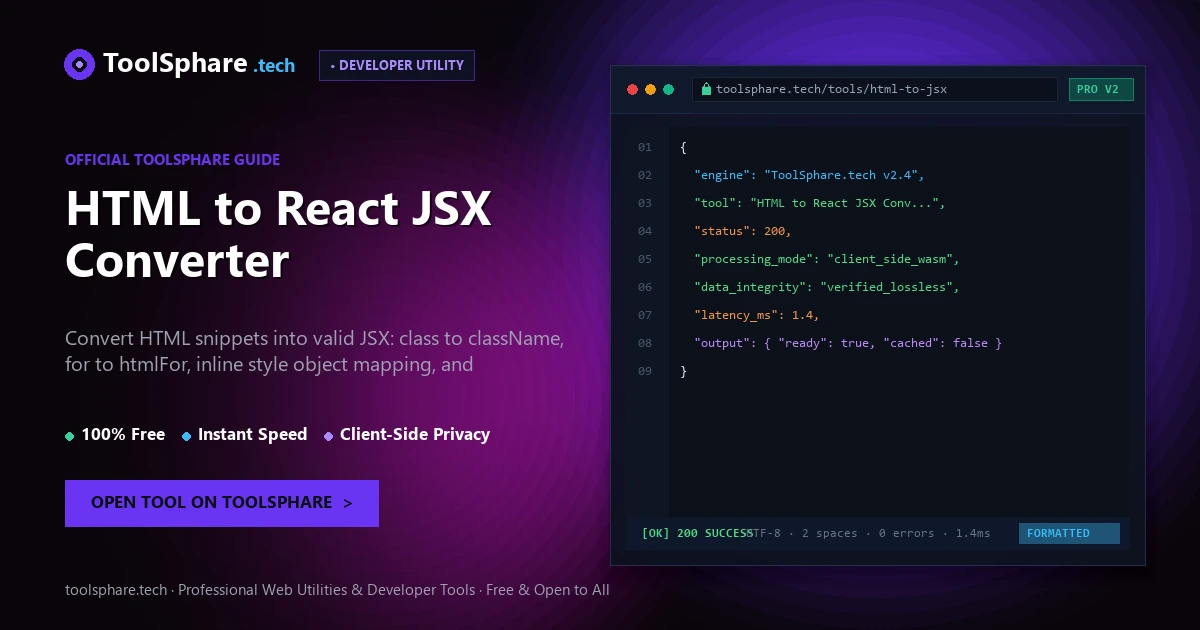Image resolution: width=1200 pixels, height=630 pixels.
Task: Click the blue dot beside Instant Speed
Action: tap(186, 436)
